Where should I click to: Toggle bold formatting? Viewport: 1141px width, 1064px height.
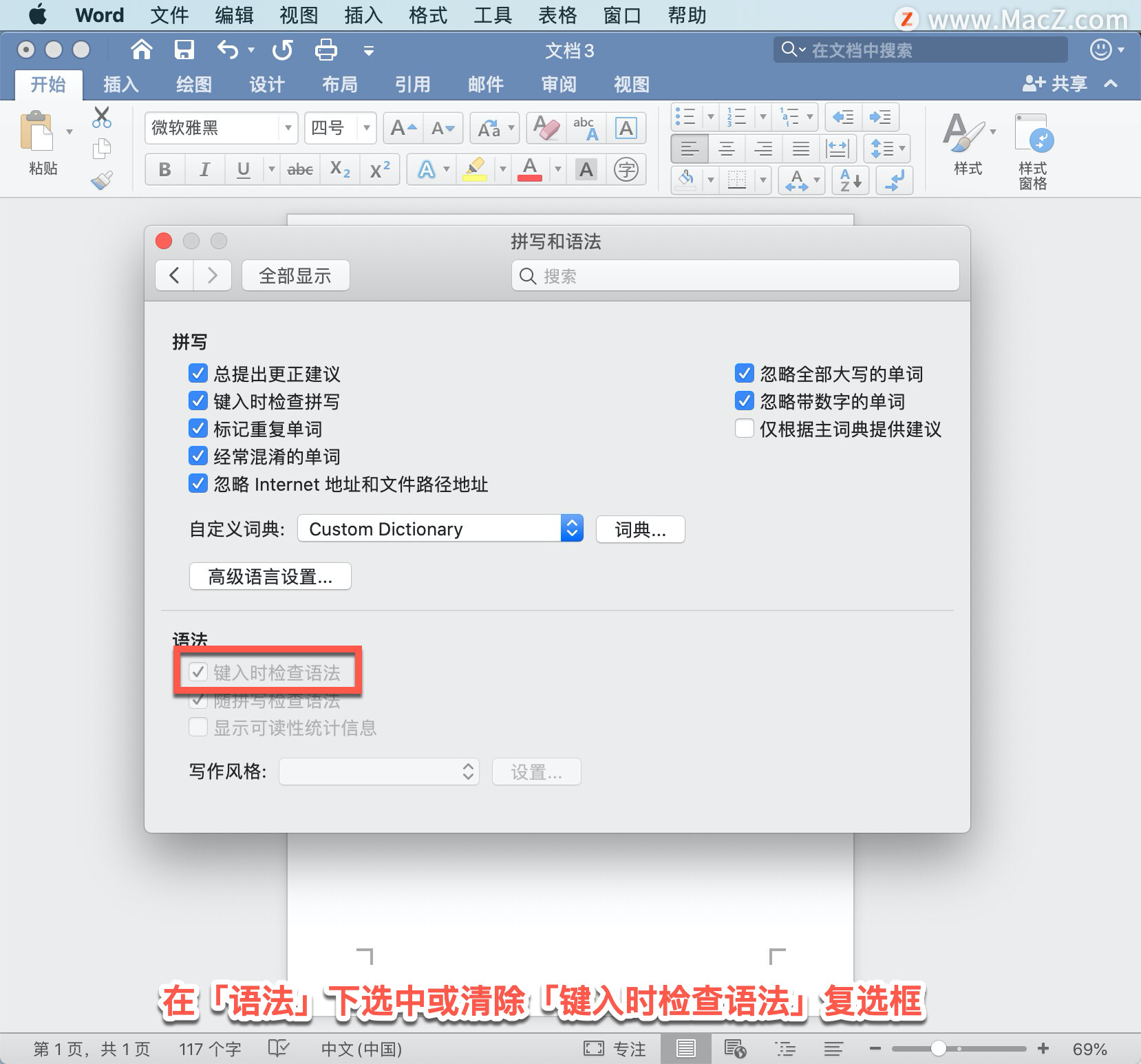(165, 169)
